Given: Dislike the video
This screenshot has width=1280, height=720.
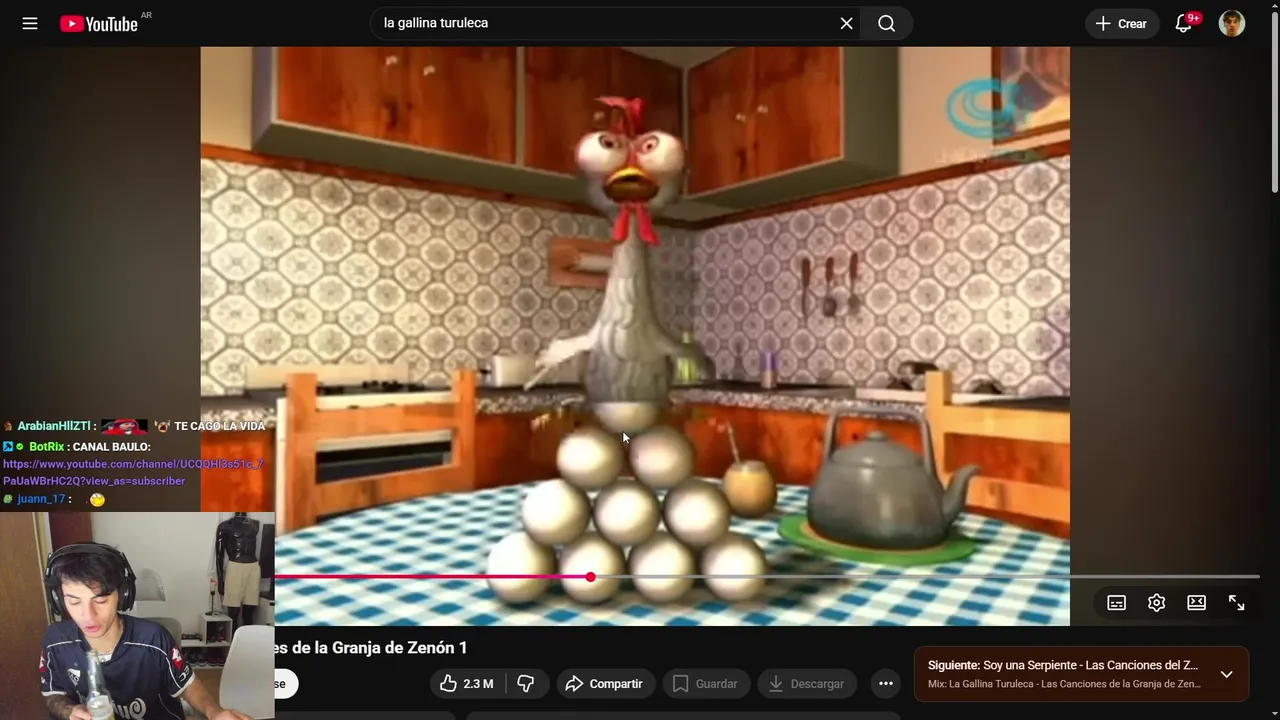Looking at the screenshot, I should [x=526, y=684].
